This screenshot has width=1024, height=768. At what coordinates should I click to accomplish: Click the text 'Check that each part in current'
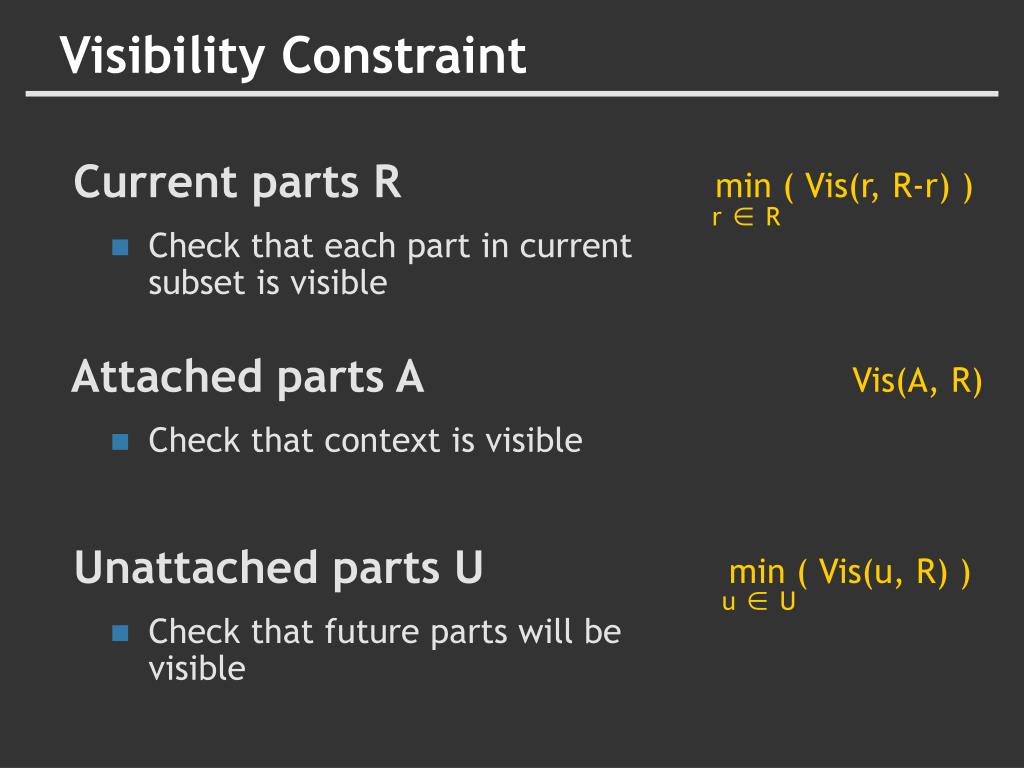tap(390, 246)
